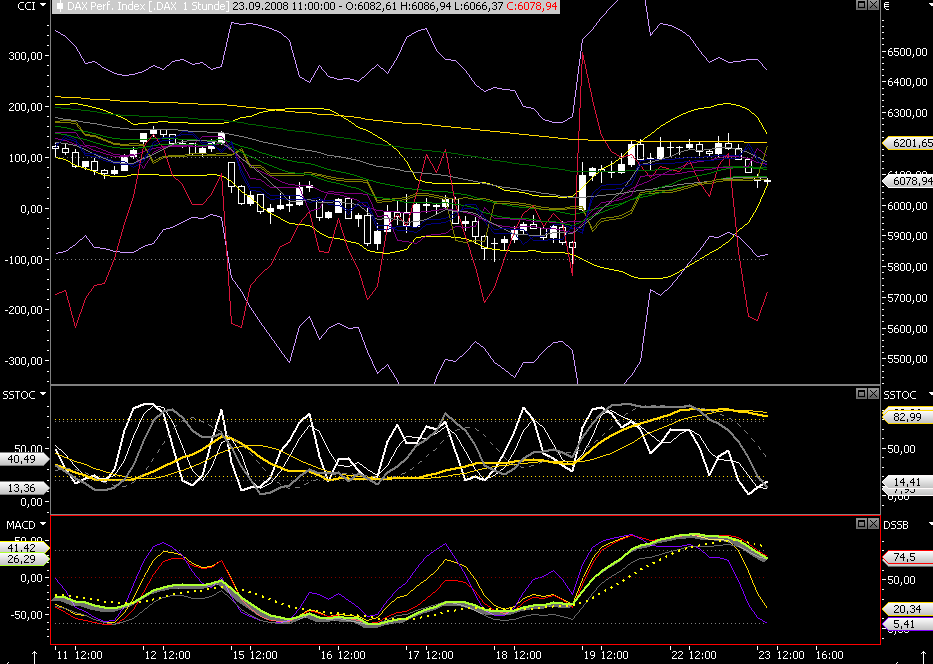Click the 15 12:00 time axis label

[255, 655]
